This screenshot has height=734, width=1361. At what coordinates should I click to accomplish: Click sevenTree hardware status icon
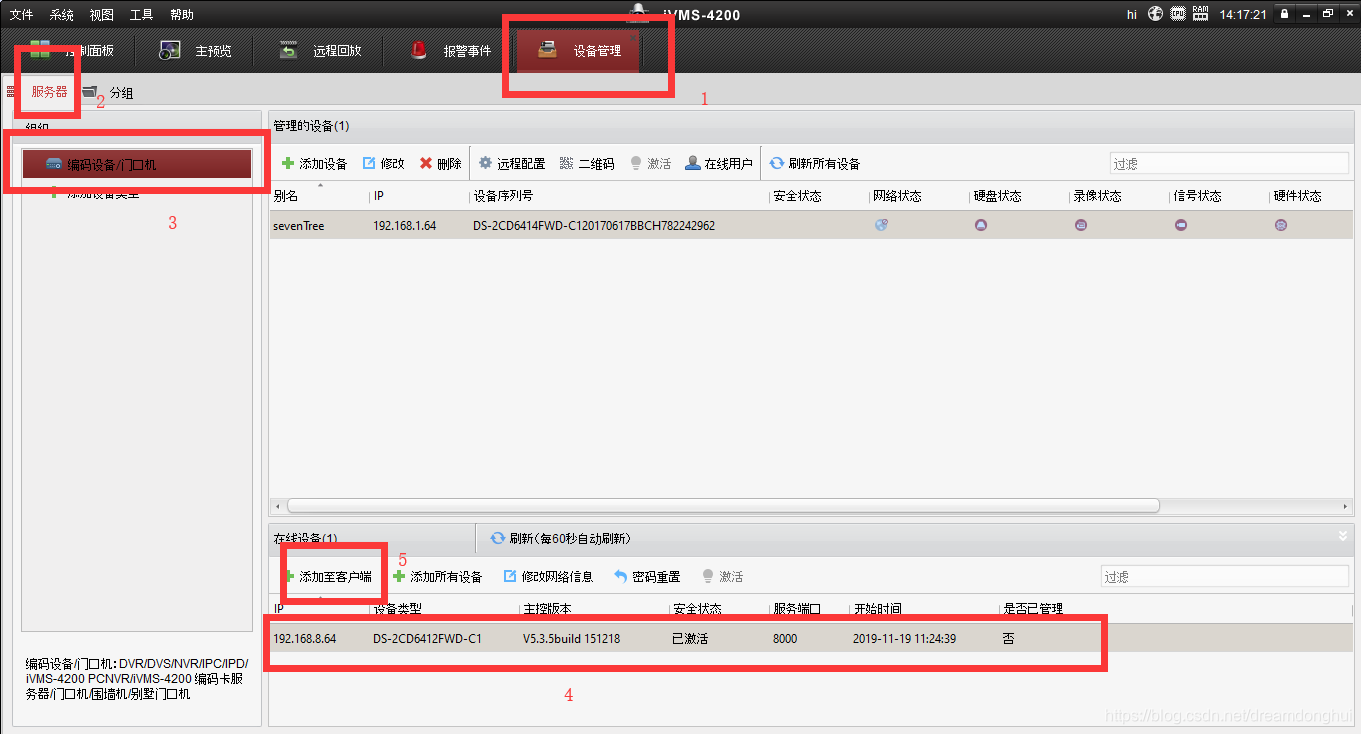(x=1281, y=225)
